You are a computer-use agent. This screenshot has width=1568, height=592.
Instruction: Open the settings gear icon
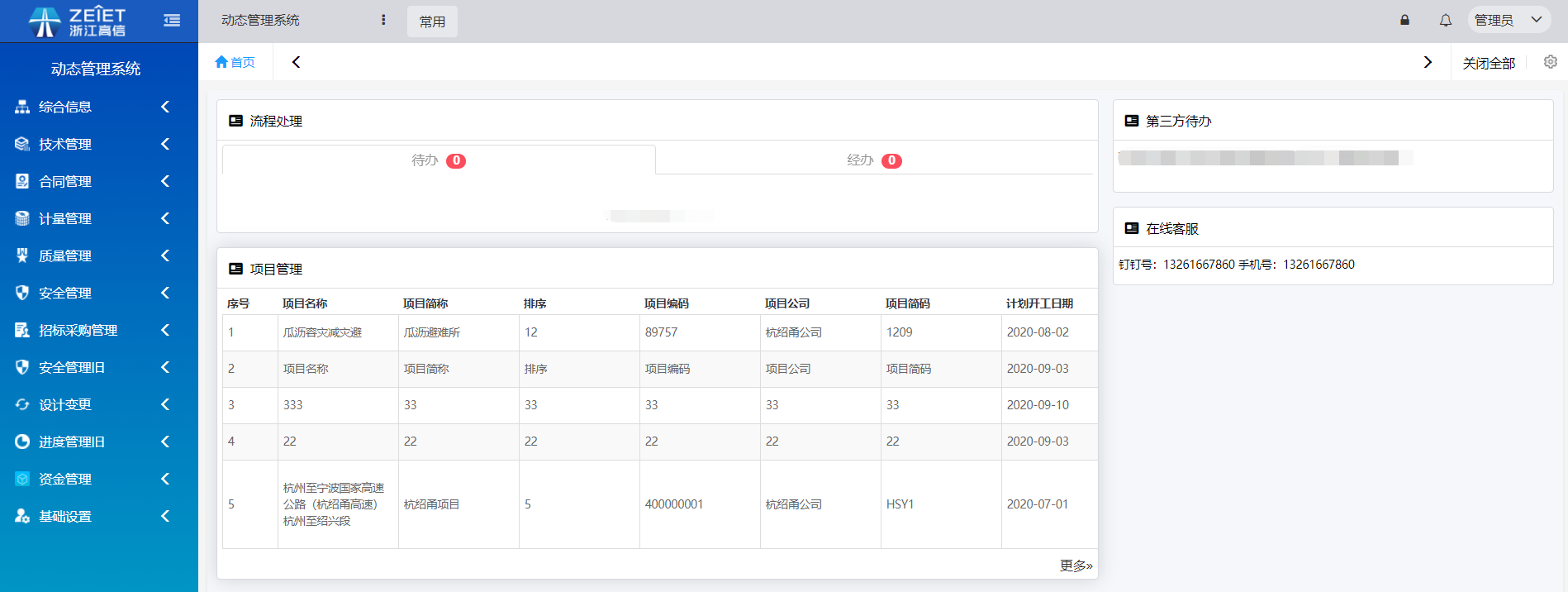click(x=1550, y=62)
